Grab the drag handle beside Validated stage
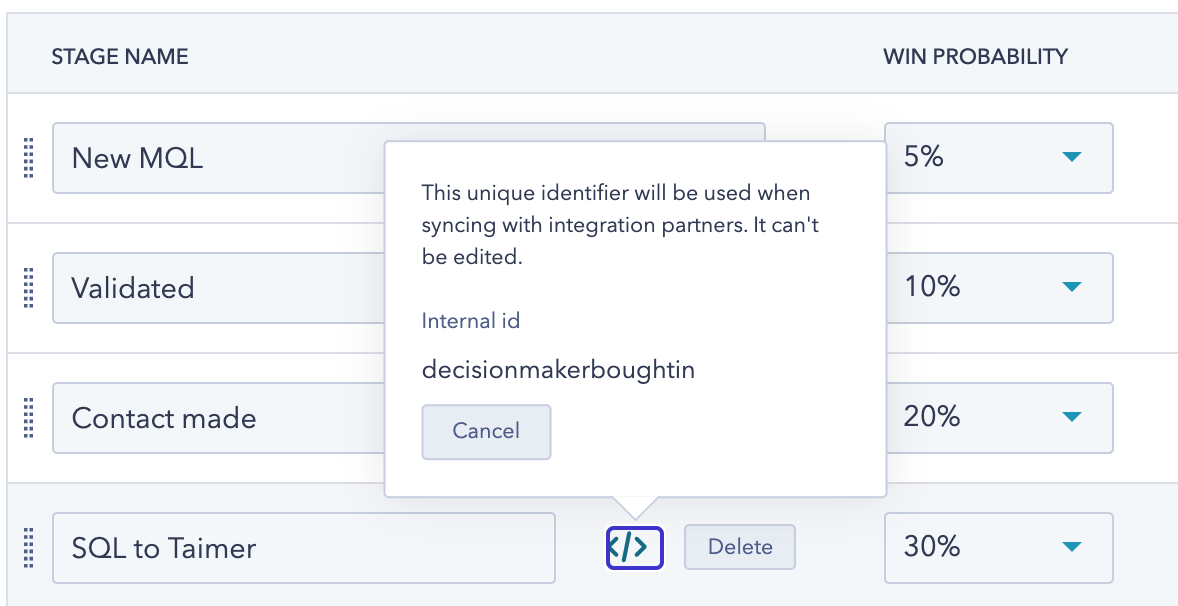The width and height of the screenshot is (1178, 606). coord(29,288)
